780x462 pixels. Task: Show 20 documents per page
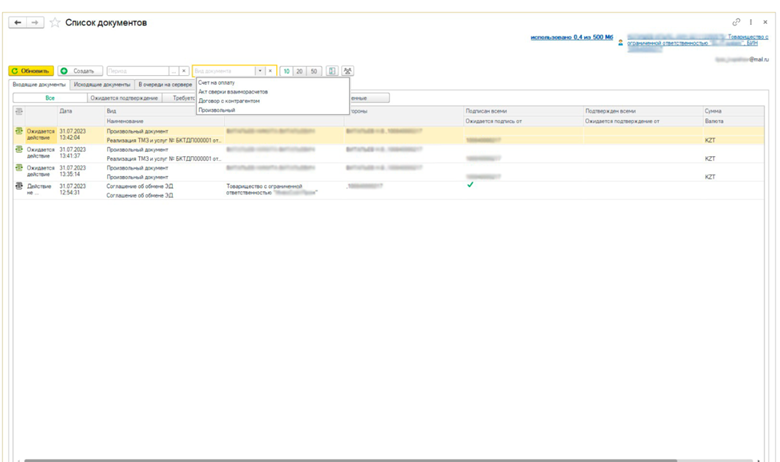point(300,71)
